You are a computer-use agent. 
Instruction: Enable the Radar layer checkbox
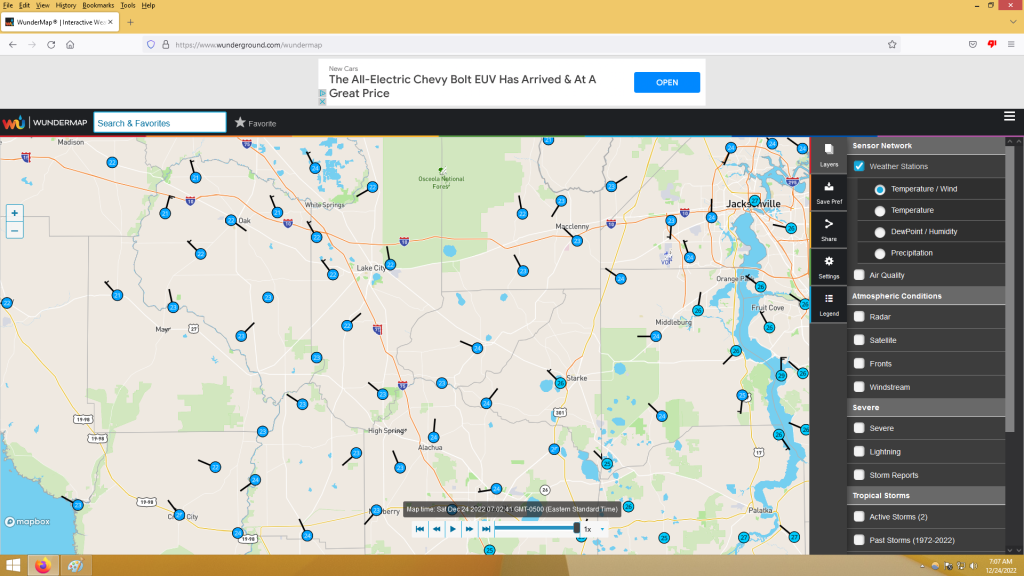coord(859,317)
